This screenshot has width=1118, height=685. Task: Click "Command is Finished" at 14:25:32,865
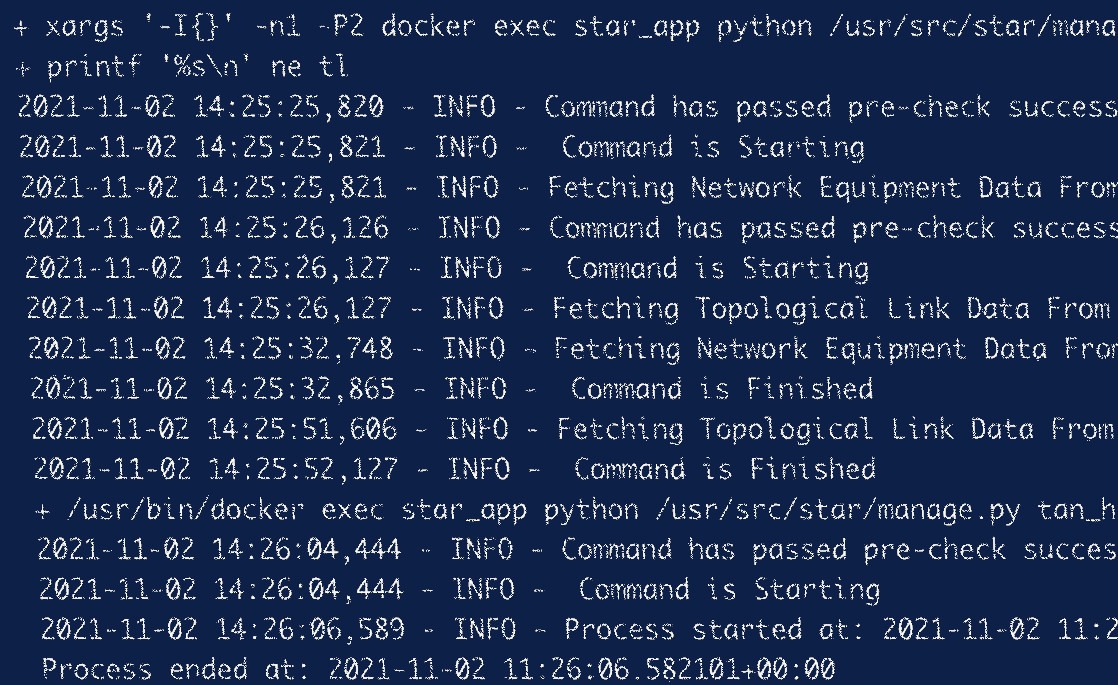(721, 389)
